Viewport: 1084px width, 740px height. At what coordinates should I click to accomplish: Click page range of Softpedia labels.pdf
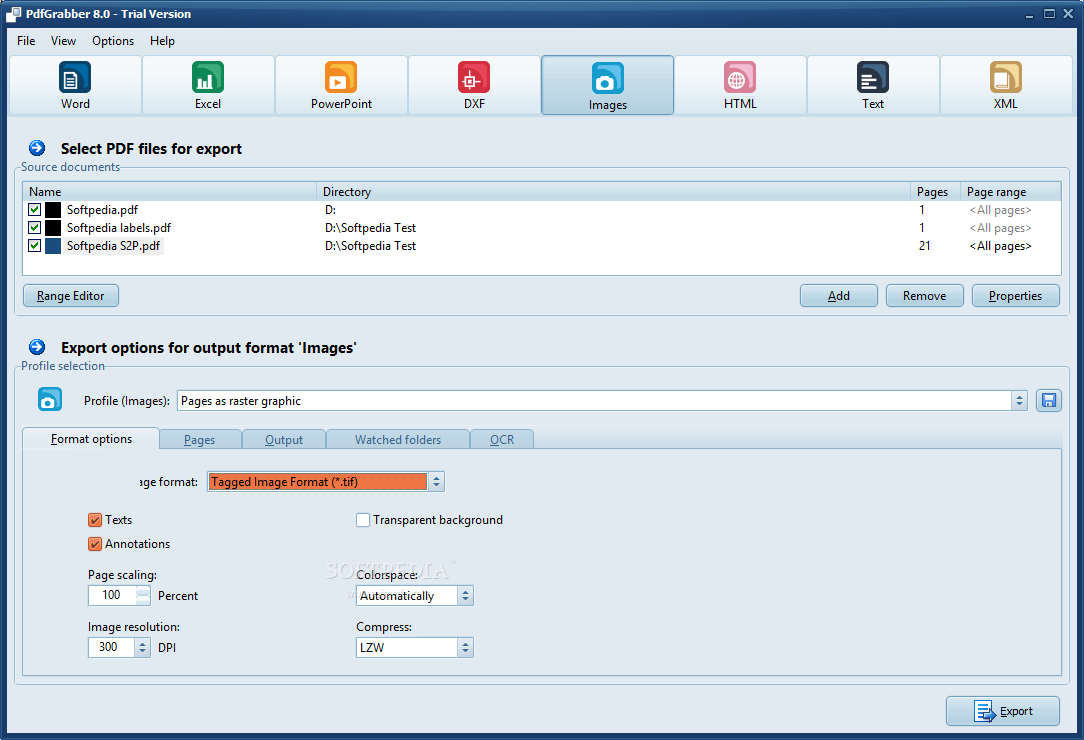pos(1000,228)
